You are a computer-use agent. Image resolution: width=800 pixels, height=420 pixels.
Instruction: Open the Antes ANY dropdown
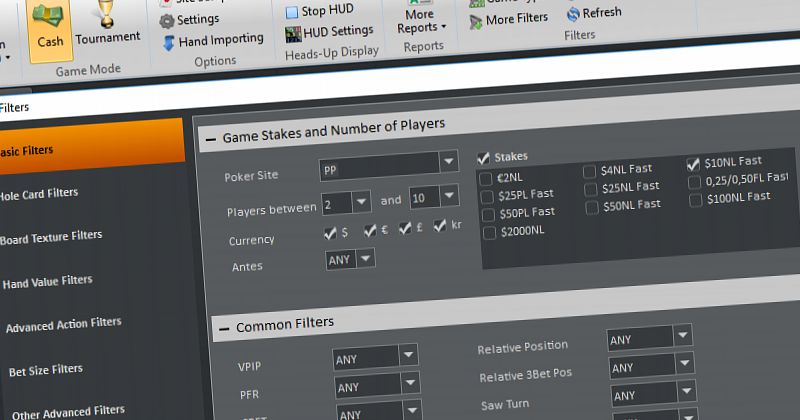(x=366, y=259)
